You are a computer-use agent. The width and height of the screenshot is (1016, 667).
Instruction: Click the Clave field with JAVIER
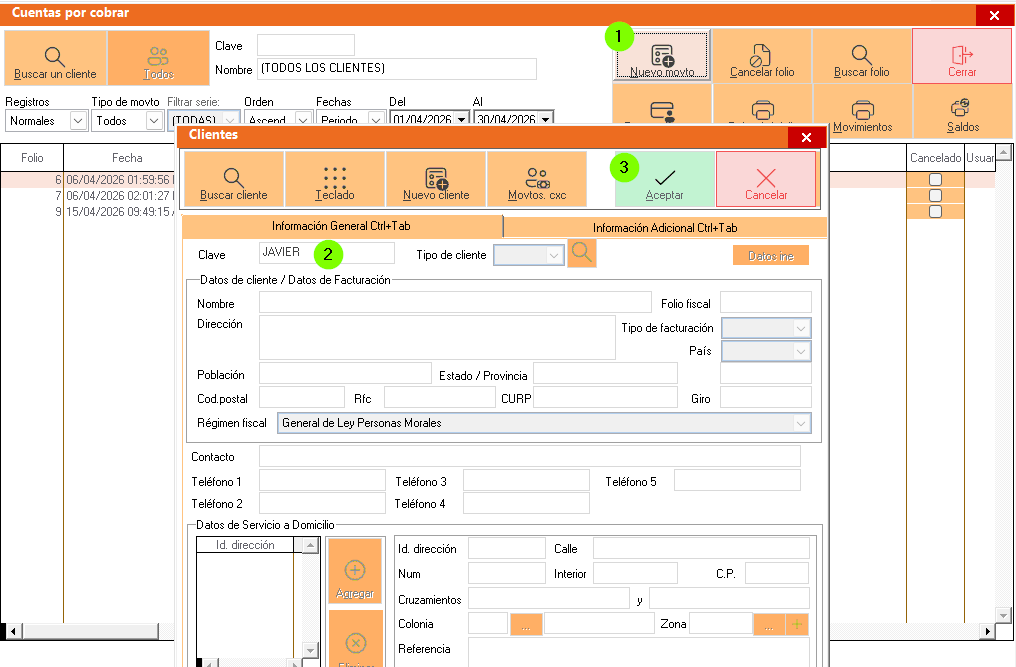click(327, 253)
